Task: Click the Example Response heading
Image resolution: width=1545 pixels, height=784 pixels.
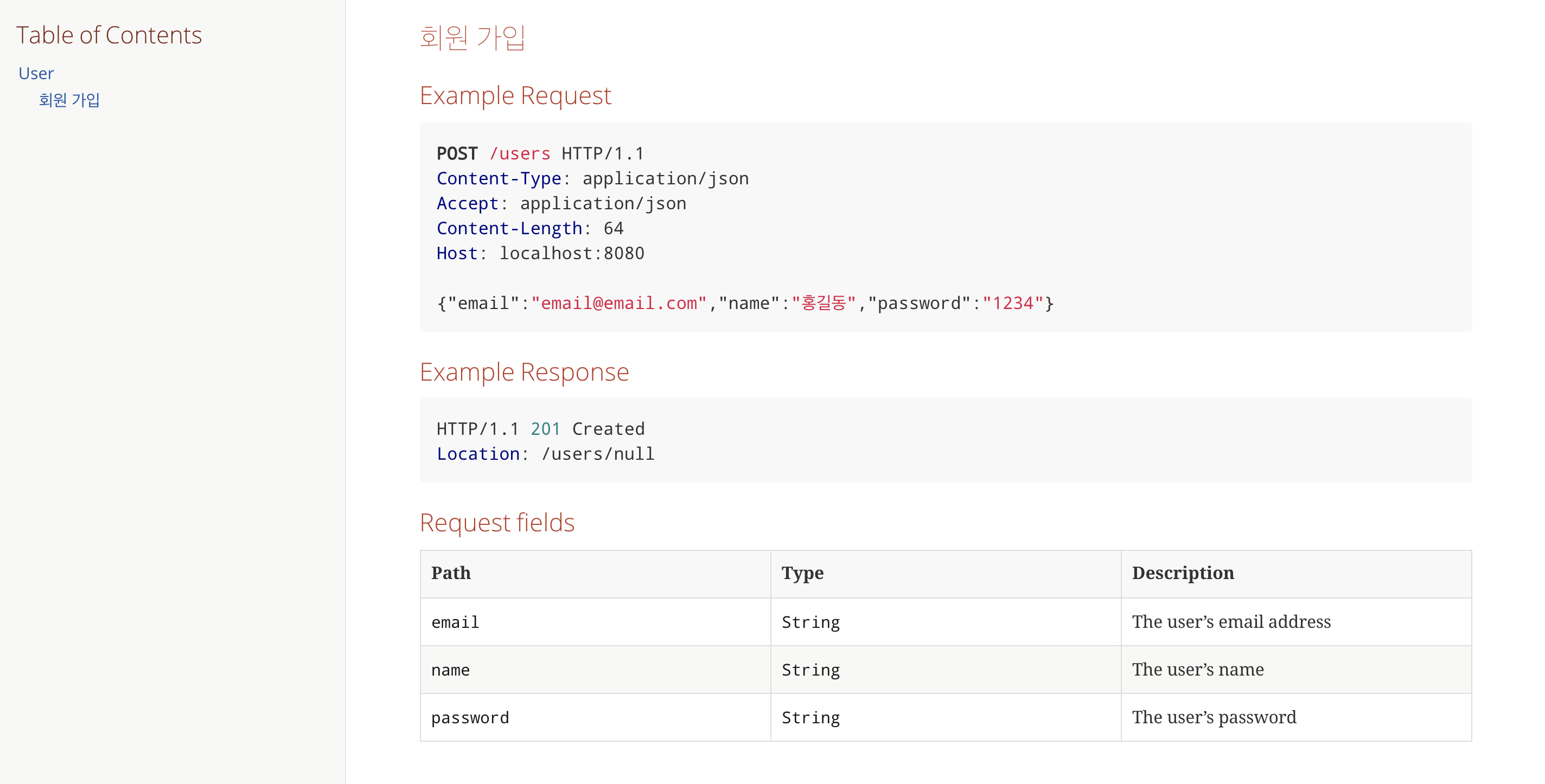Action: 524,371
